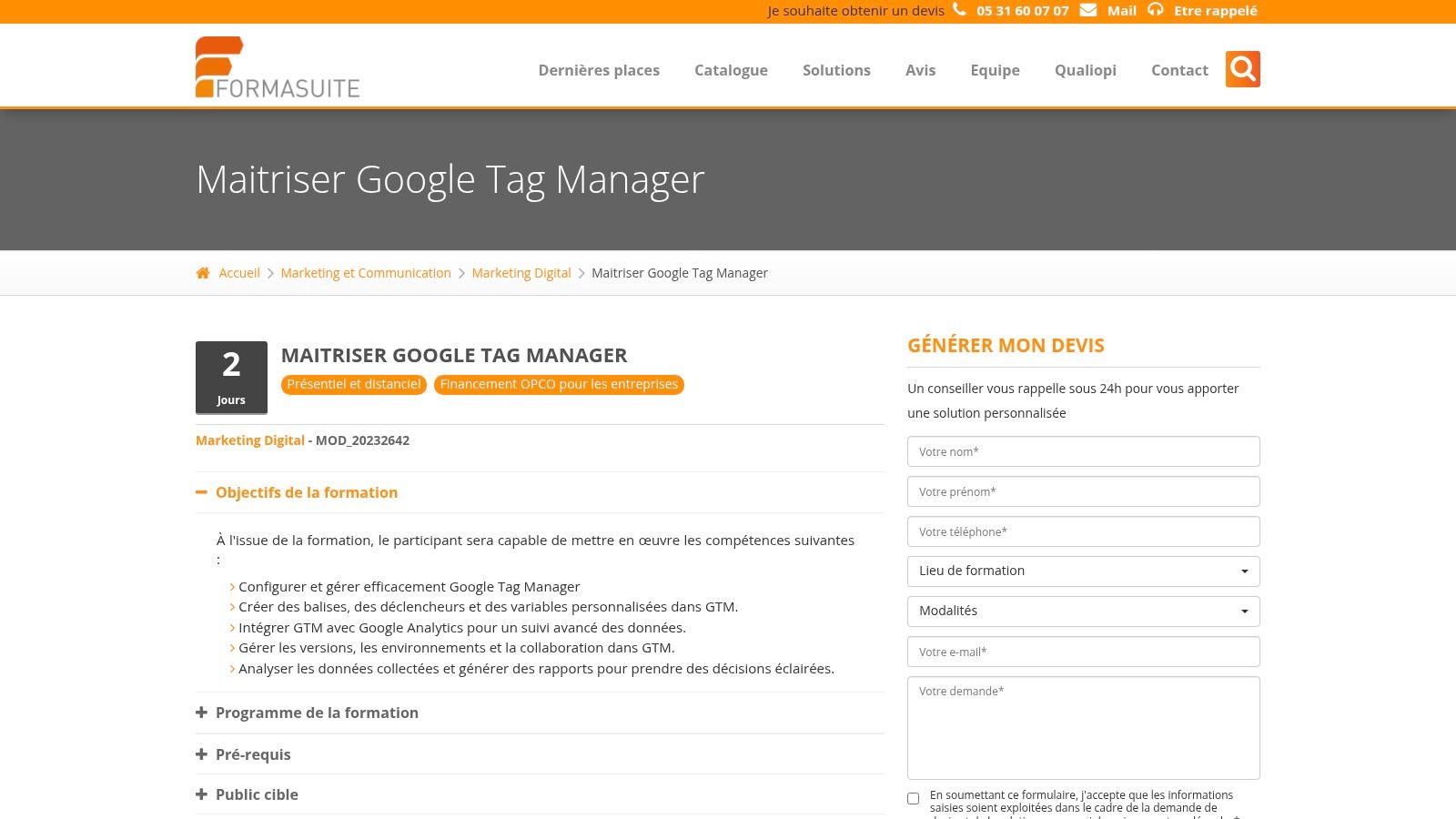The width and height of the screenshot is (1456, 819).
Task: Open Marketing Digital breadcrumb link
Action: [x=521, y=273]
